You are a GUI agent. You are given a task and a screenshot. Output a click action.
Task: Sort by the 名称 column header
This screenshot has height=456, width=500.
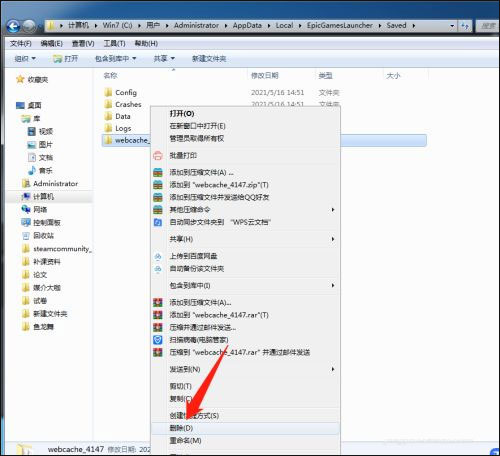click(110, 76)
